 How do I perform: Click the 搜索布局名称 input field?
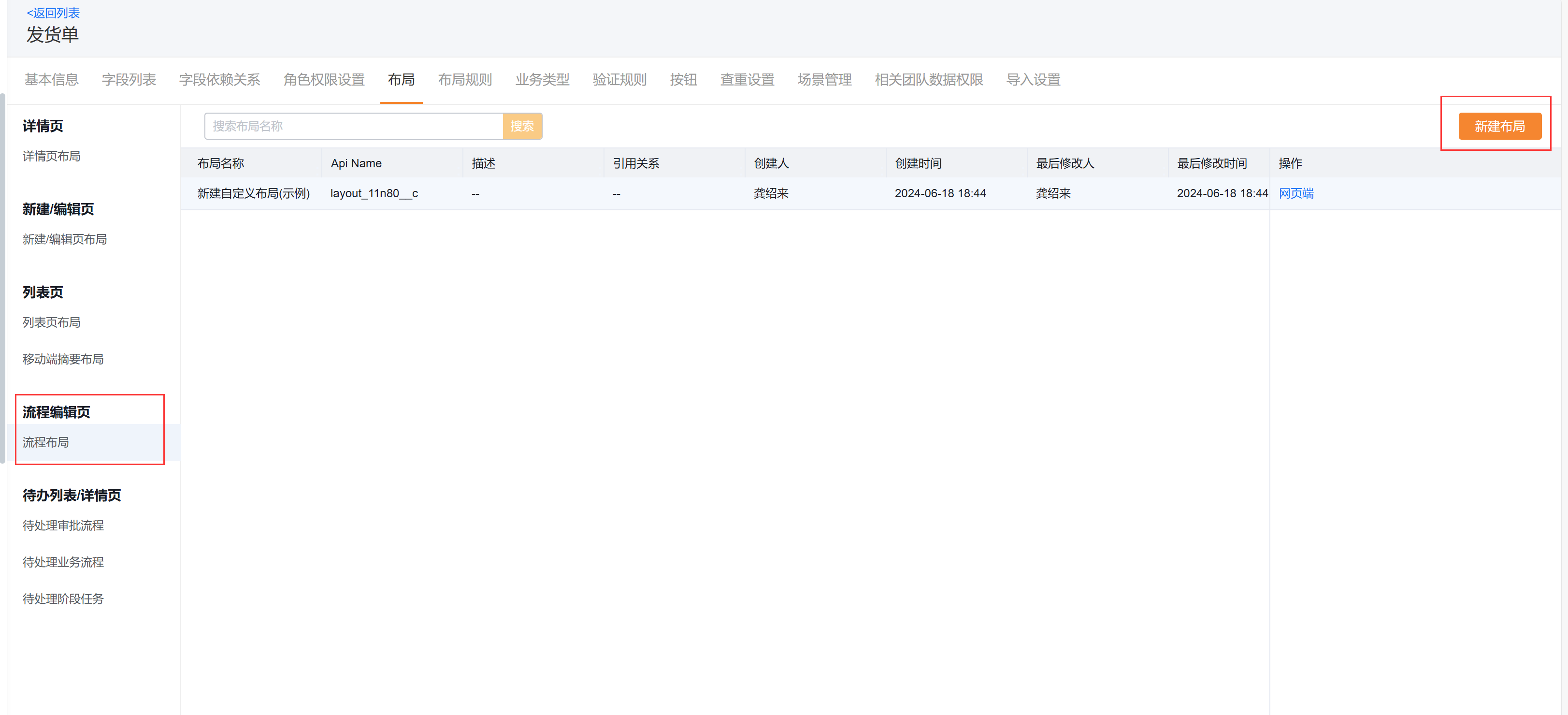[x=354, y=126]
